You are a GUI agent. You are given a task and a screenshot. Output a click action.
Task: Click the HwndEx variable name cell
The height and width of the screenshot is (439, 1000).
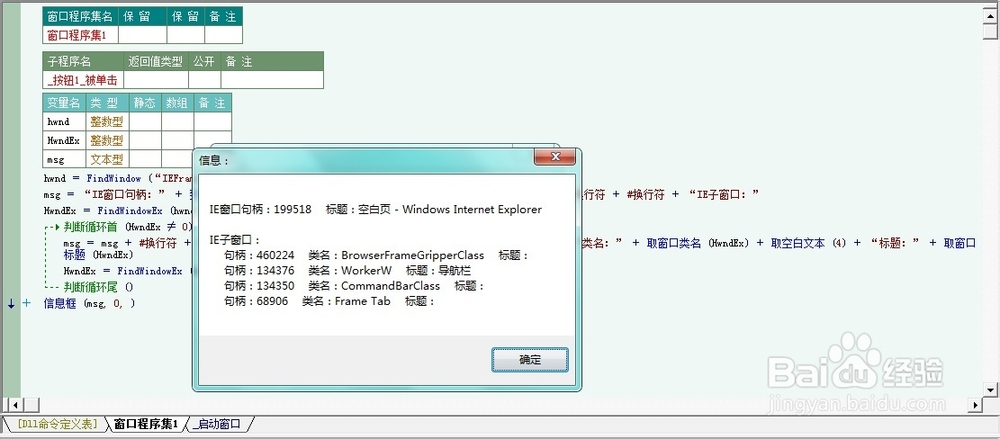tap(63, 140)
